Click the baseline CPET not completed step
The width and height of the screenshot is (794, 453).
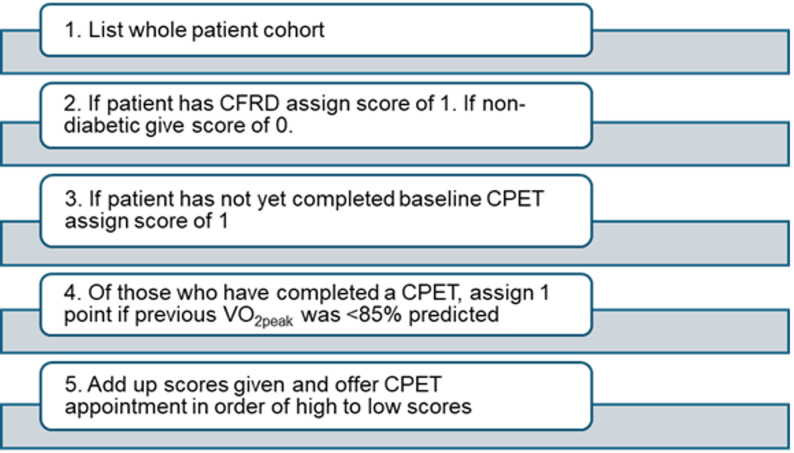coord(316,211)
